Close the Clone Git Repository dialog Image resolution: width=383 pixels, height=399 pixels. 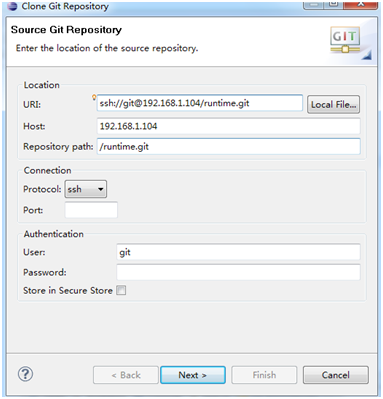361,4
